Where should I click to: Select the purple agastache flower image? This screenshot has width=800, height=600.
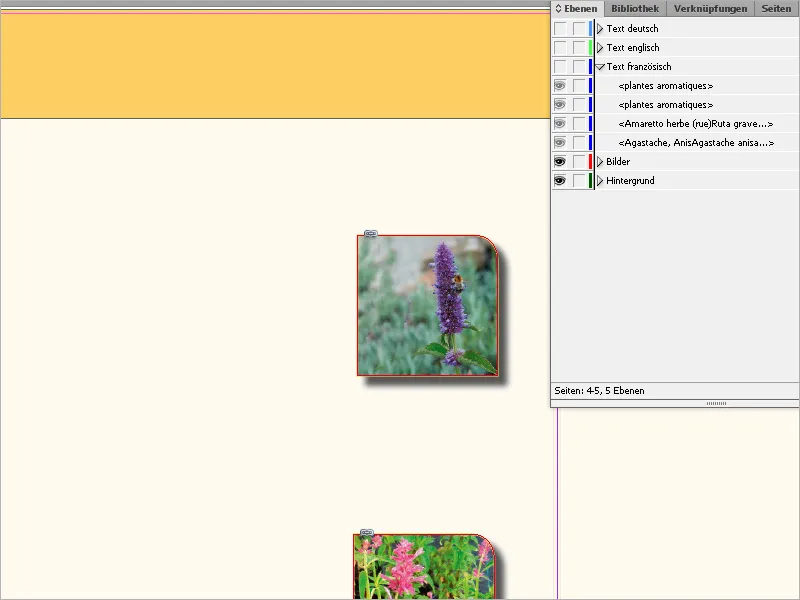pyautogui.click(x=428, y=306)
